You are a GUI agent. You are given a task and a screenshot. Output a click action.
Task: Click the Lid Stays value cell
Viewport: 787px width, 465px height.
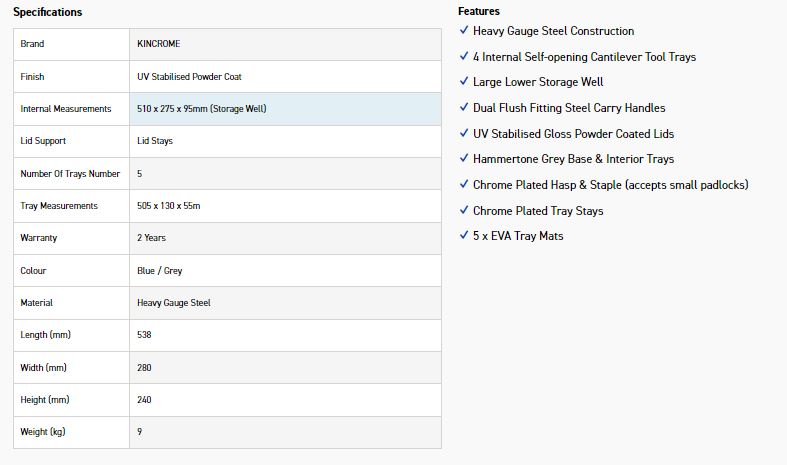pyautogui.click(x=285, y=141)
